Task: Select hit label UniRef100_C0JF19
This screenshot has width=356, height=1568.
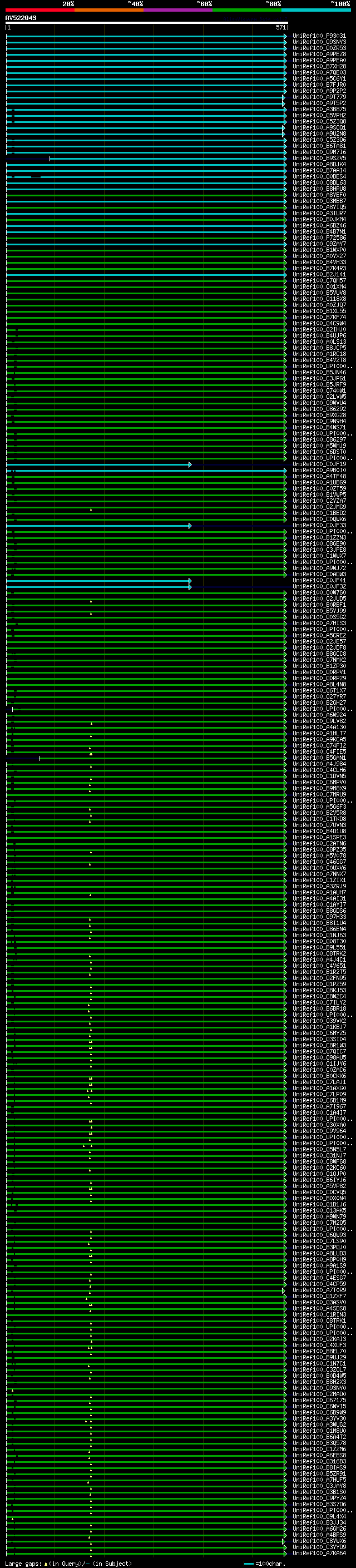Action: tap(319, 464)
